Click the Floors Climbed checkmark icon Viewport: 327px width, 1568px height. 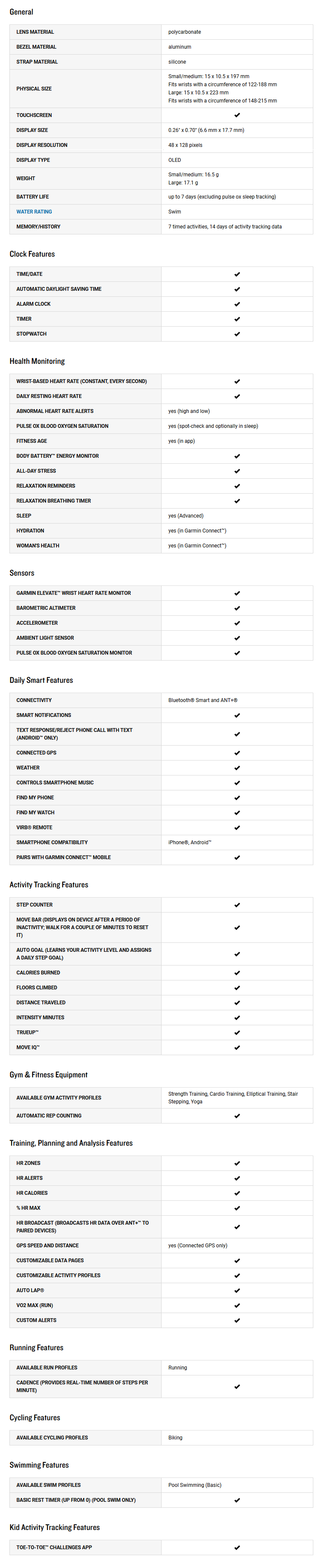237,988
